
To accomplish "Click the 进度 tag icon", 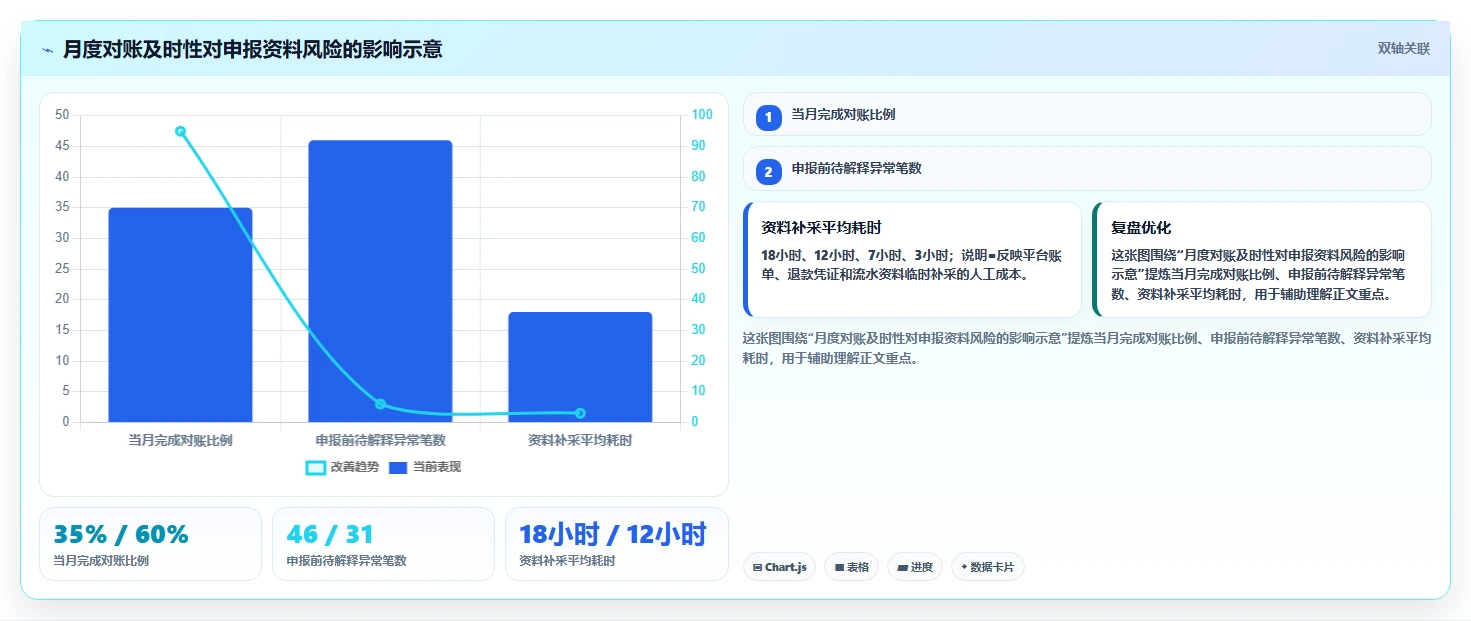I will click(902, 567).
